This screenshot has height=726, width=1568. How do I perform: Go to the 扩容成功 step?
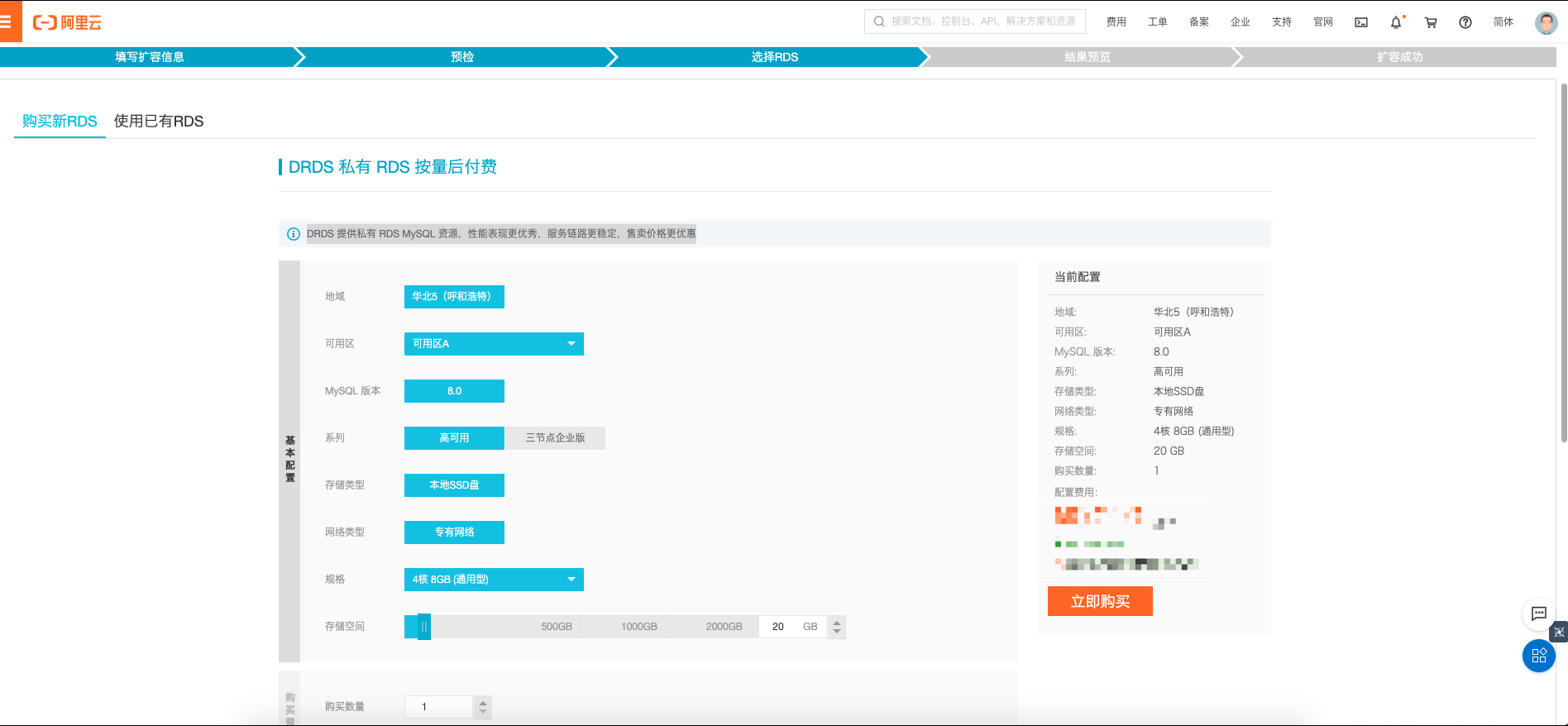(x=1400, y=57)
